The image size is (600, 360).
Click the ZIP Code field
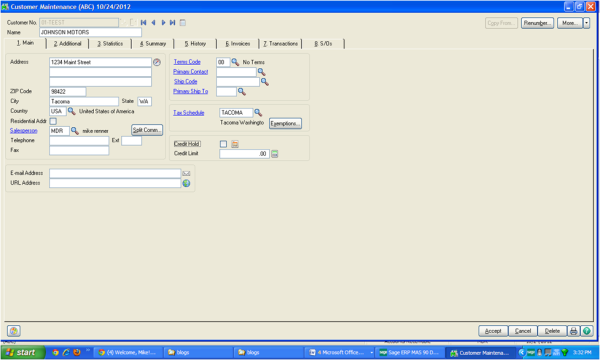pyautogui.click(x=68, y=91)
